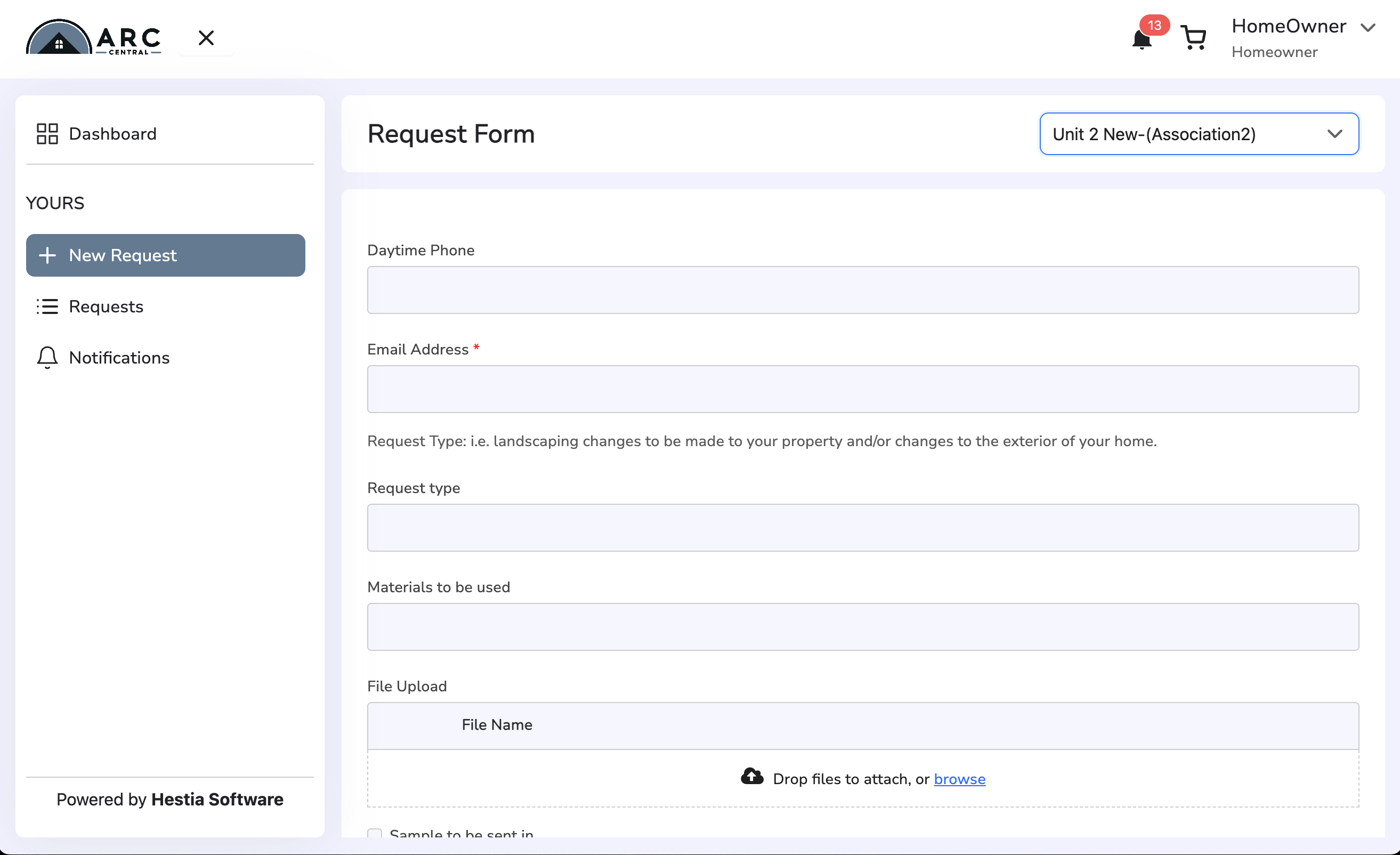This screenshot has height=855, width=1400.
Task: Click the Dashboard grid icon
Action: click(x=47, y=134)
